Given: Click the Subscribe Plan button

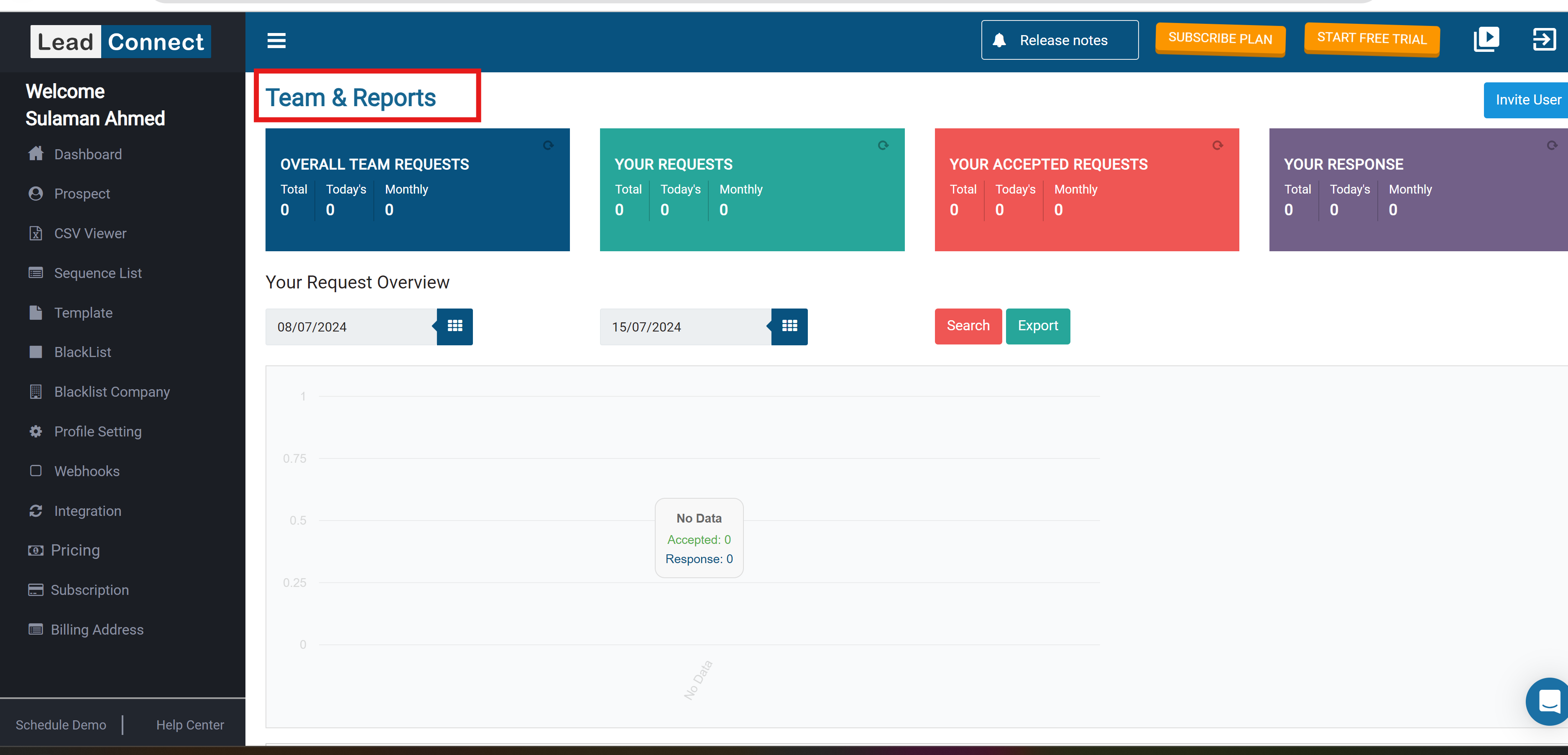Looking at the screenshot, I should (x=1220, y=39).
